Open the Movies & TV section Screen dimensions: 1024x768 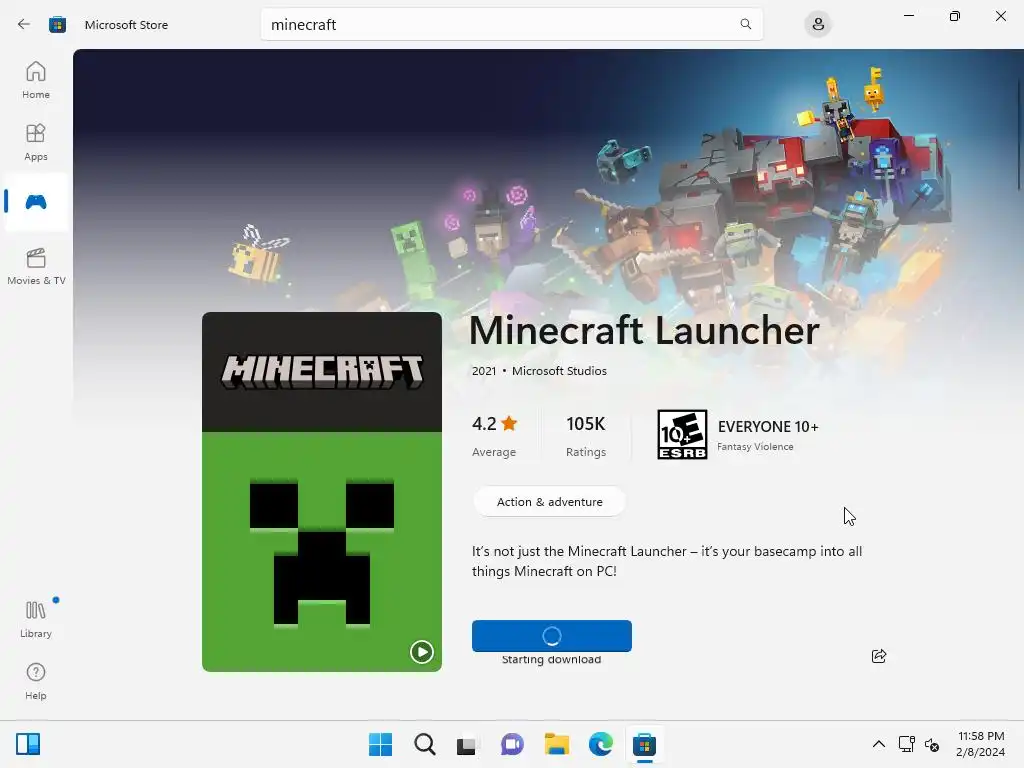click(x=36, y=266)
